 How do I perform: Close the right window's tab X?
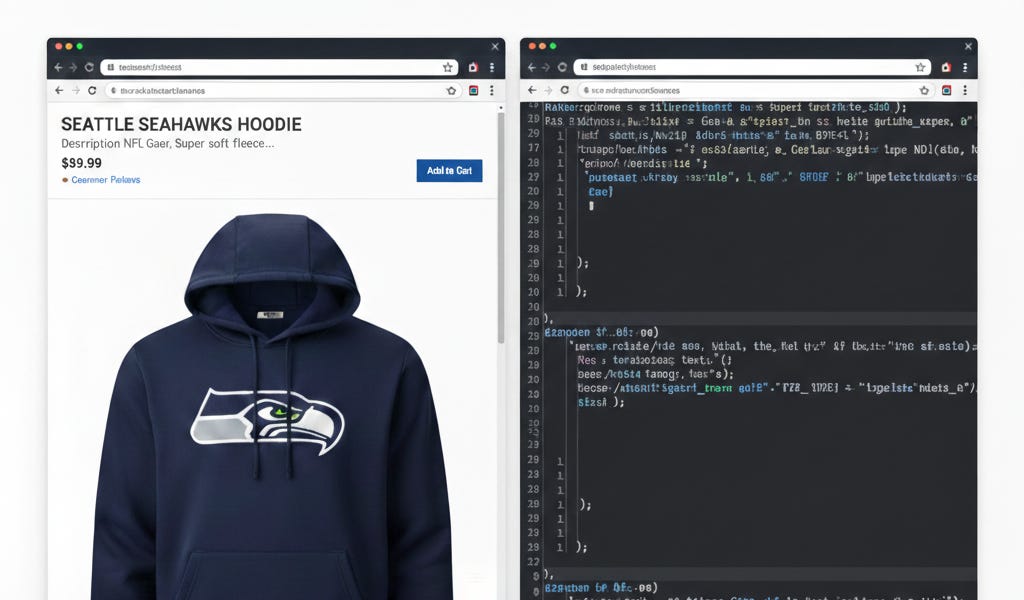(x=968, y=46)
